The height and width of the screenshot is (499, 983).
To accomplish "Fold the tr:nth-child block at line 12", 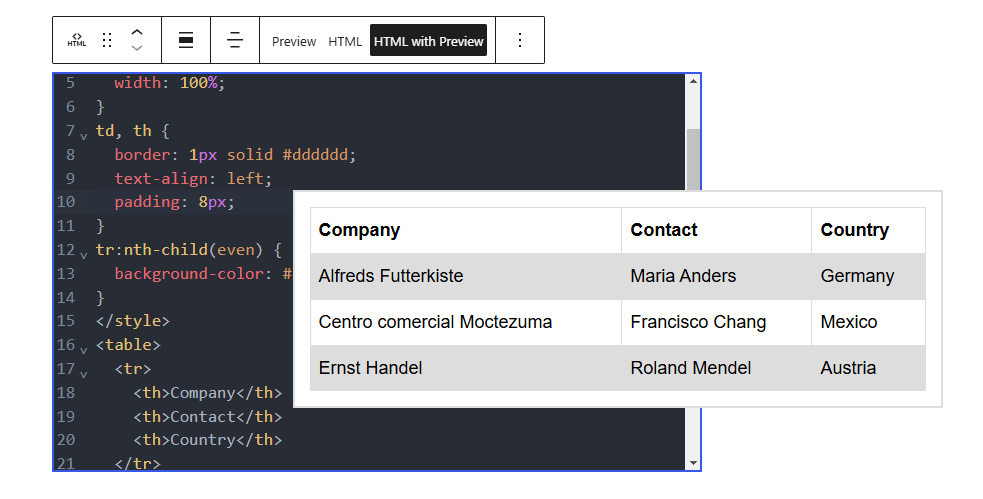I will (x=84, y=252).
